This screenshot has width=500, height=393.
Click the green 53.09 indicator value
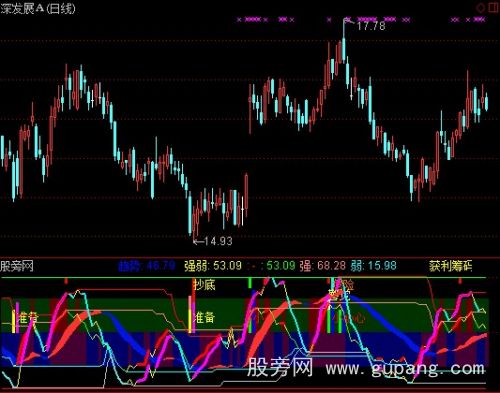pos(281,266)
